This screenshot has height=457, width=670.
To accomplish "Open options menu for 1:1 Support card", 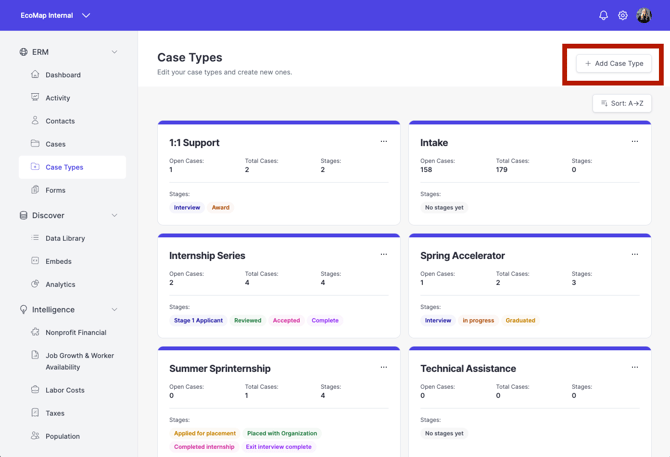I will [x=384, y=141].
